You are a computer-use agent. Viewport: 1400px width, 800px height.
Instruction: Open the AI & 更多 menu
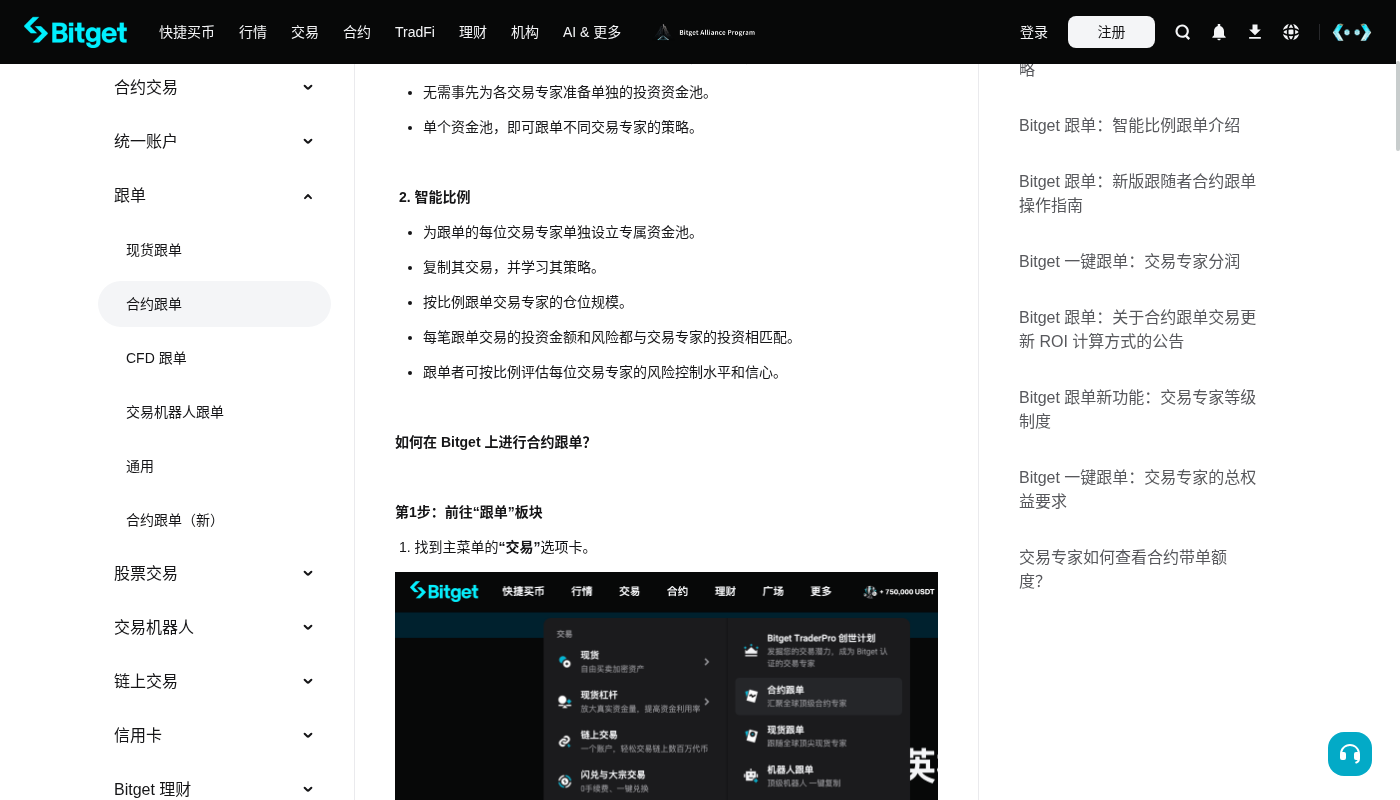[592, 32]
